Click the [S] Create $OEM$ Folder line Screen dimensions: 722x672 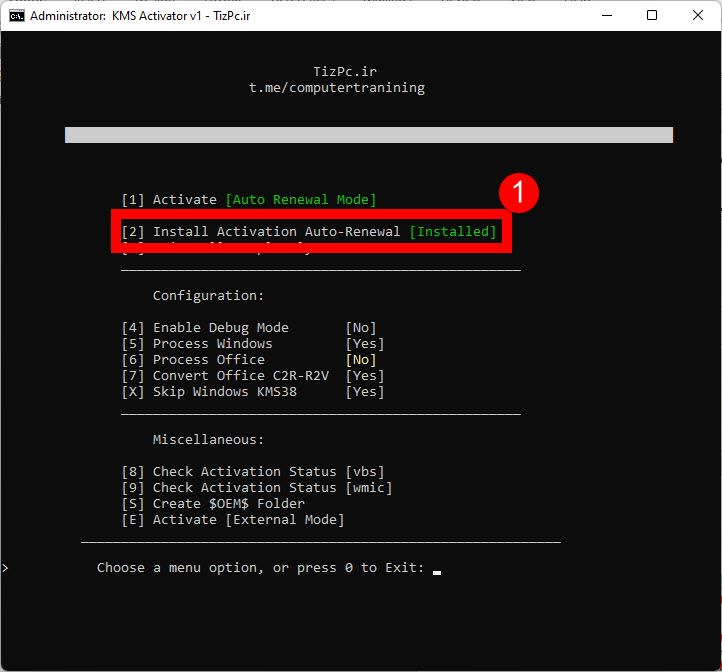point(213,503)
